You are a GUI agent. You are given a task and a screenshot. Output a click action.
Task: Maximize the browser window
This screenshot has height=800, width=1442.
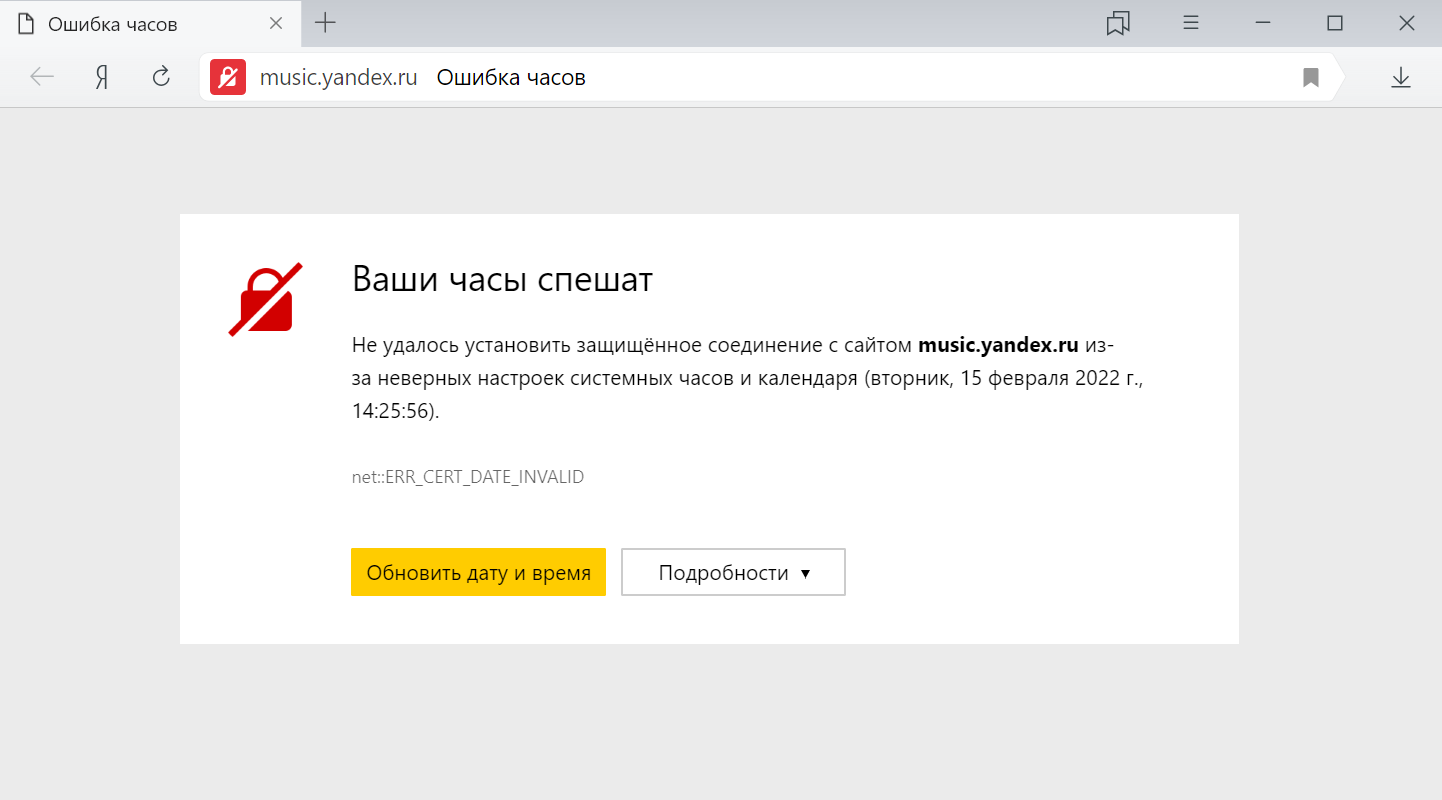(x=1334, y=23)
